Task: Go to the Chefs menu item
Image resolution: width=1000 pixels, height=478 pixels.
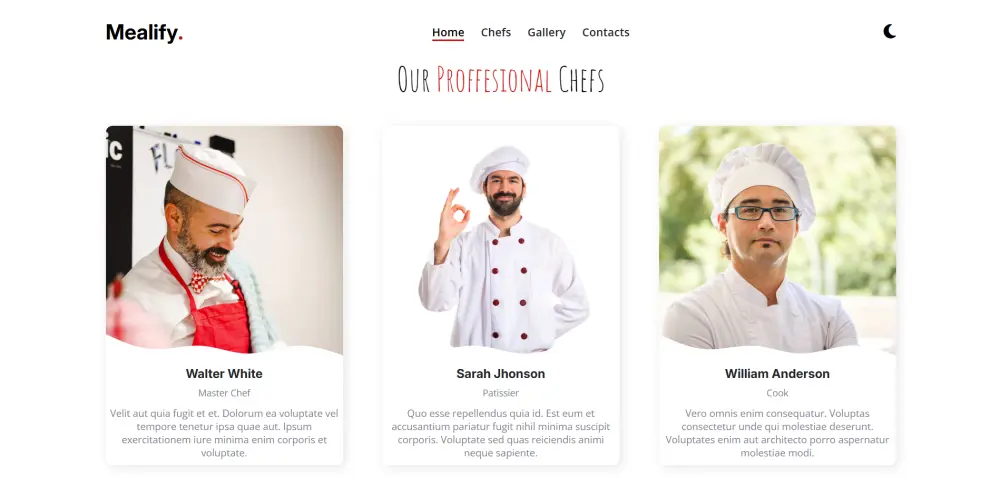Action: (x=496, y=32)
